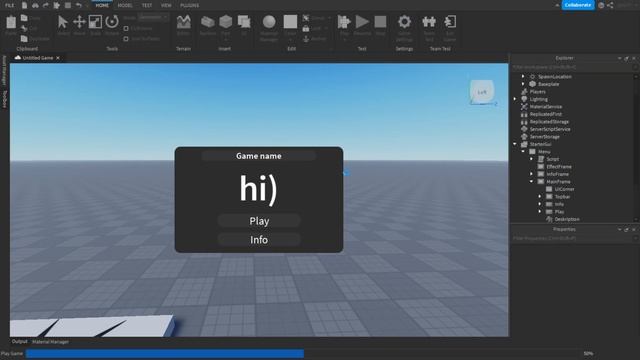Activate the Rotate tool
This screenshot has width=640, height=360.
click(x=112, y=22)
